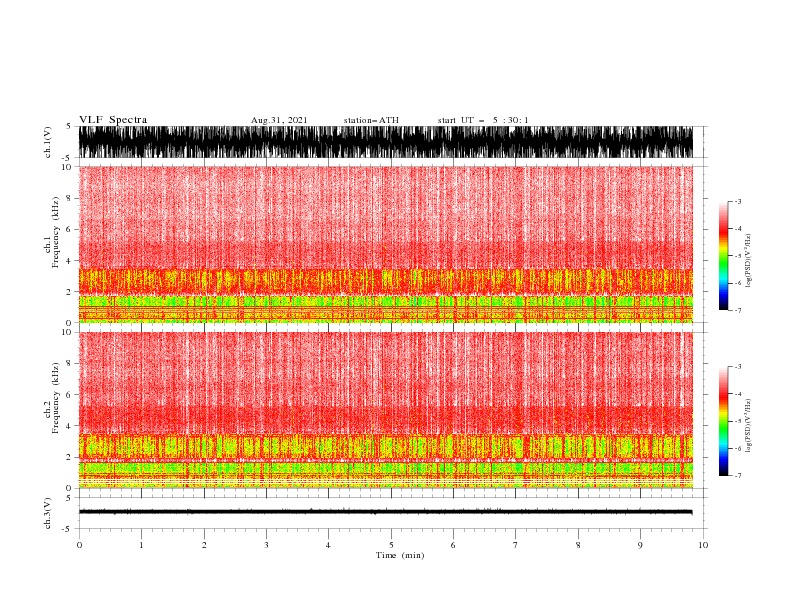This screenshot has height=612, width=792.
Task: Click the log(PSD) label beside ch.2 color bar
Action: click(748, 426)
